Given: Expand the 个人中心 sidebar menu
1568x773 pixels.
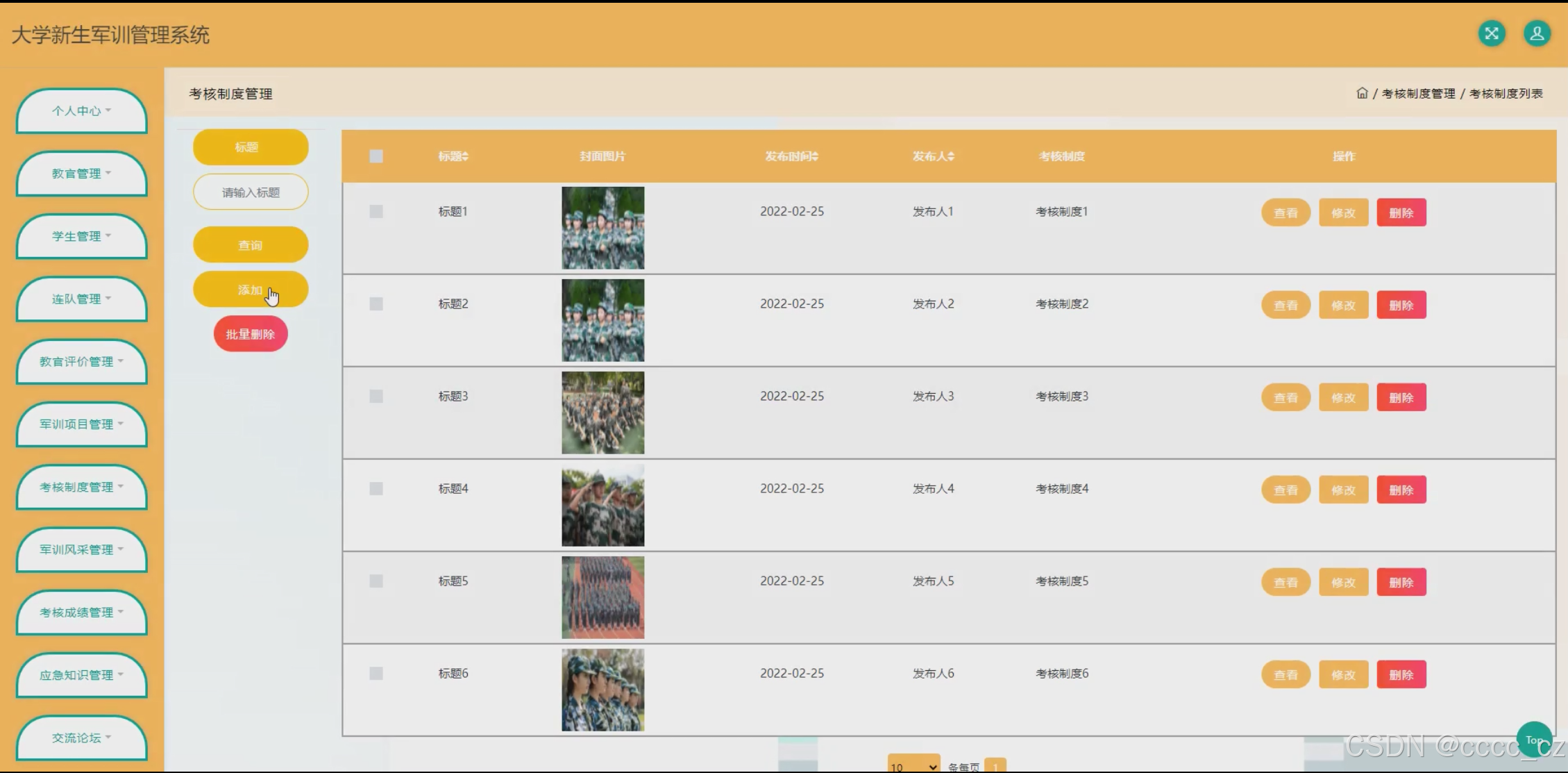Looking at the screenshot, I should pos(81,110).
